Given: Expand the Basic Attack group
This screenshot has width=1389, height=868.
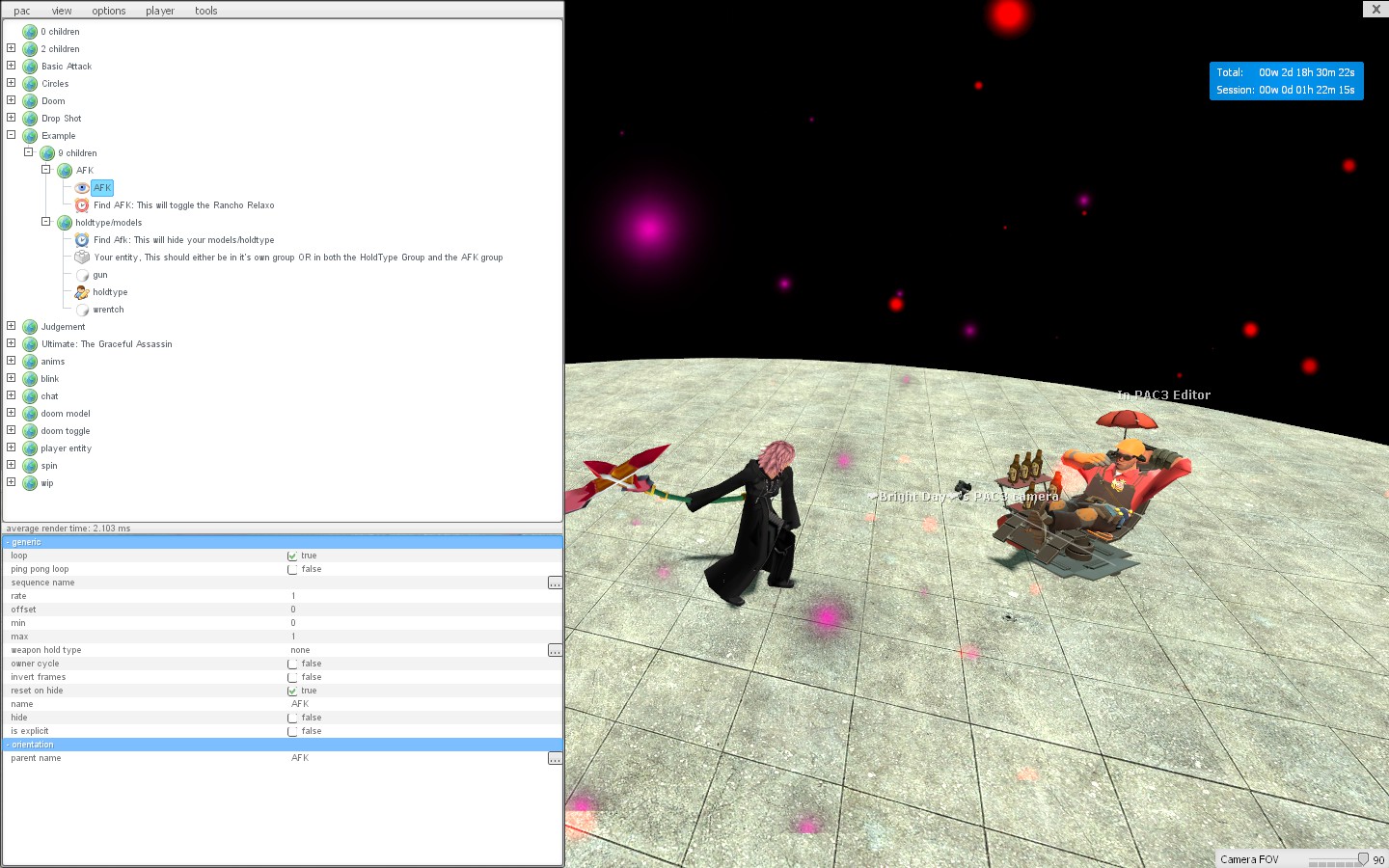Looking at the screenshot, I should [x=12, y=66].
